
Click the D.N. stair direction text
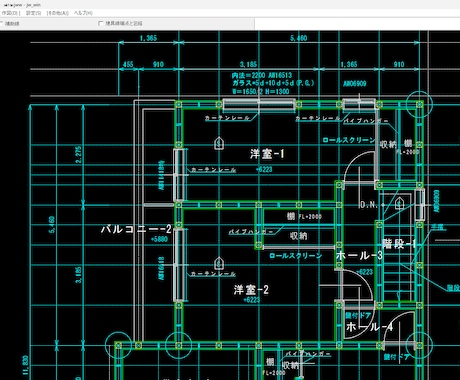point(369,205)
